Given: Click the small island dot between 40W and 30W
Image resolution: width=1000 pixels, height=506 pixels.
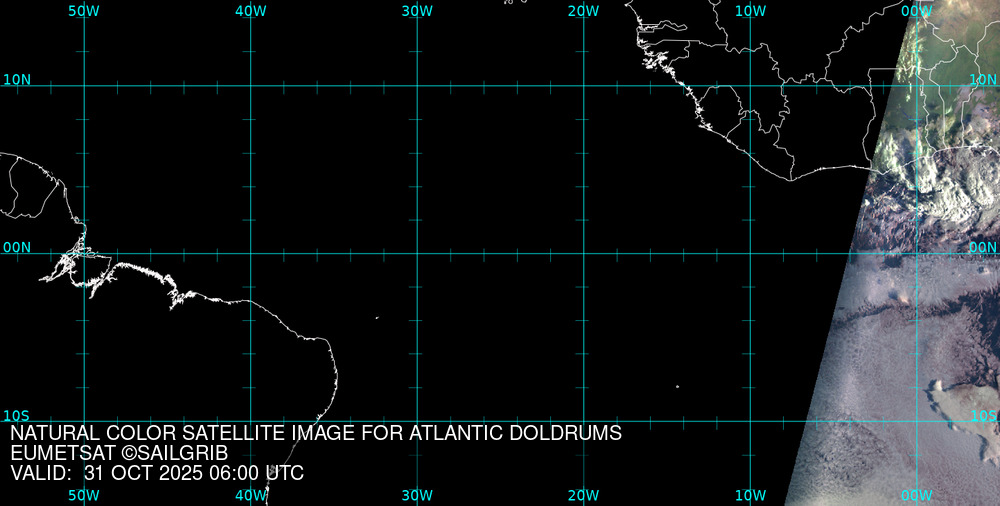Looking at the screenshot, I should [377, 318].
